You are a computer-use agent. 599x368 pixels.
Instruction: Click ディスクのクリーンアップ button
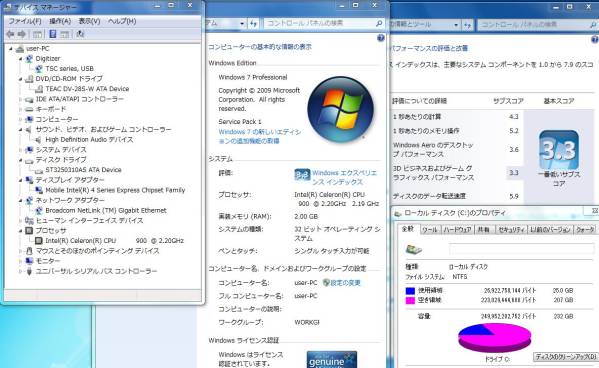(566, 357)
